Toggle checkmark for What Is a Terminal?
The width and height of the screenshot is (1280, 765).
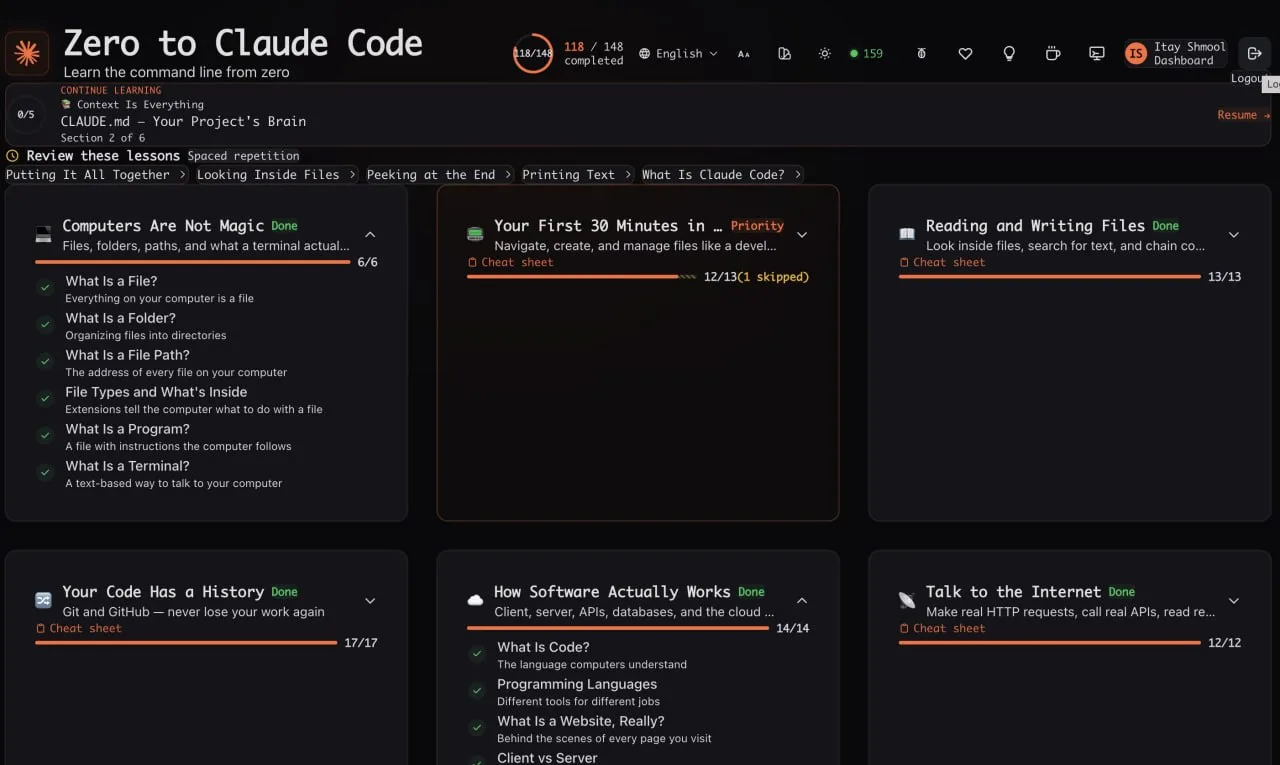[45, 473]
